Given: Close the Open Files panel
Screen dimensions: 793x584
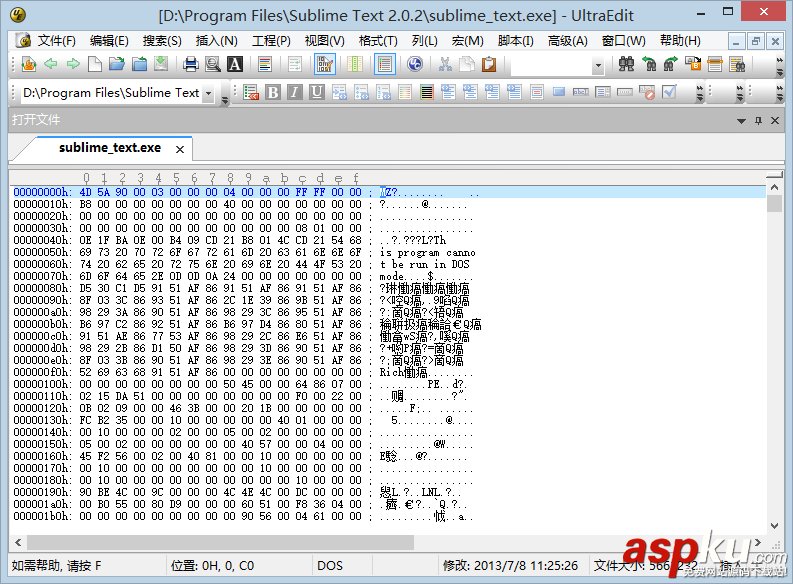Looking at the screenshot, I should click(775, 120).
